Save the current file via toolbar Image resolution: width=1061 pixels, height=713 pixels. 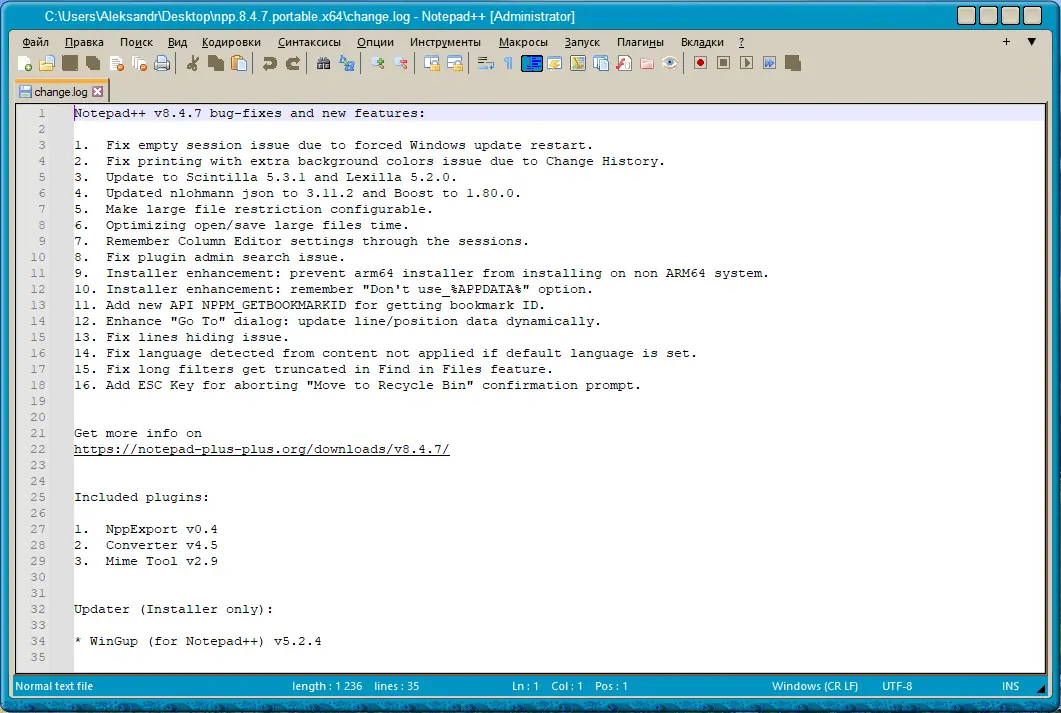click(70, 64)
